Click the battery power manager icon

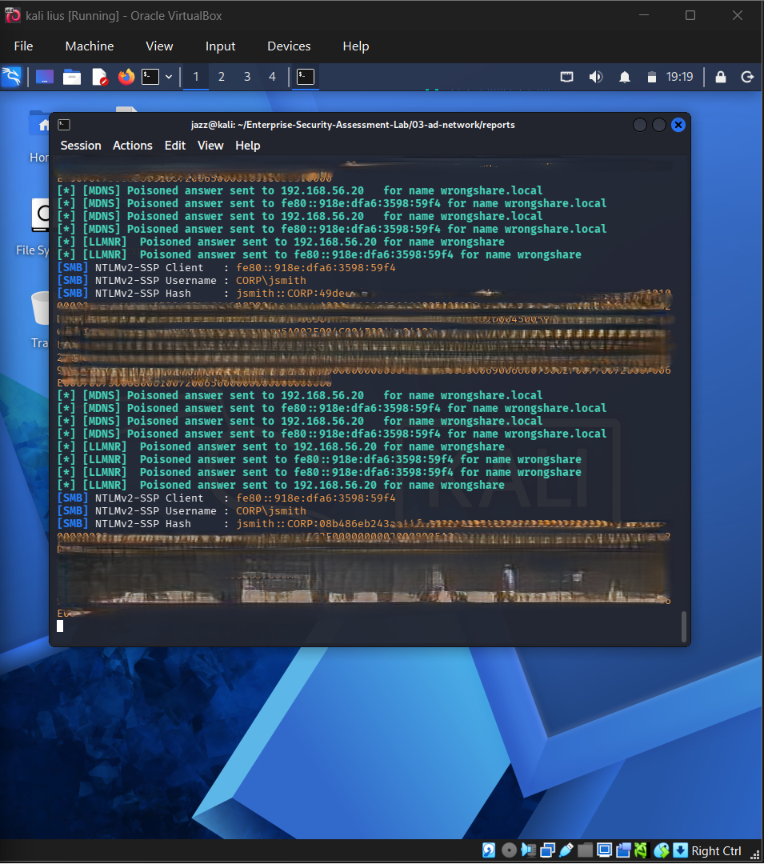pyautogui.click(x=652, y=77)
